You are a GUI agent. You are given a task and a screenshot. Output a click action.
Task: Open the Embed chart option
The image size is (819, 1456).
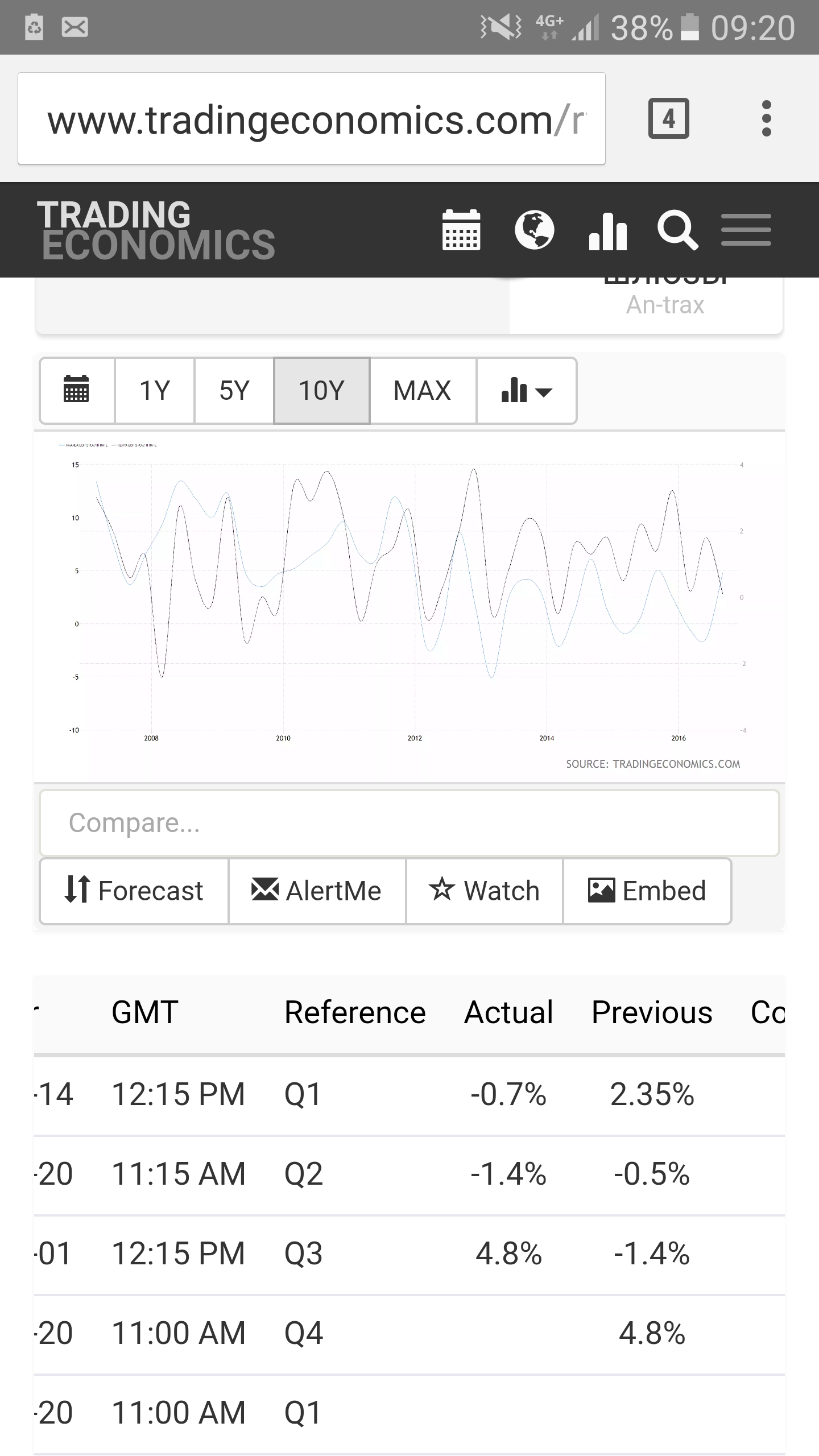click(647, 891)
